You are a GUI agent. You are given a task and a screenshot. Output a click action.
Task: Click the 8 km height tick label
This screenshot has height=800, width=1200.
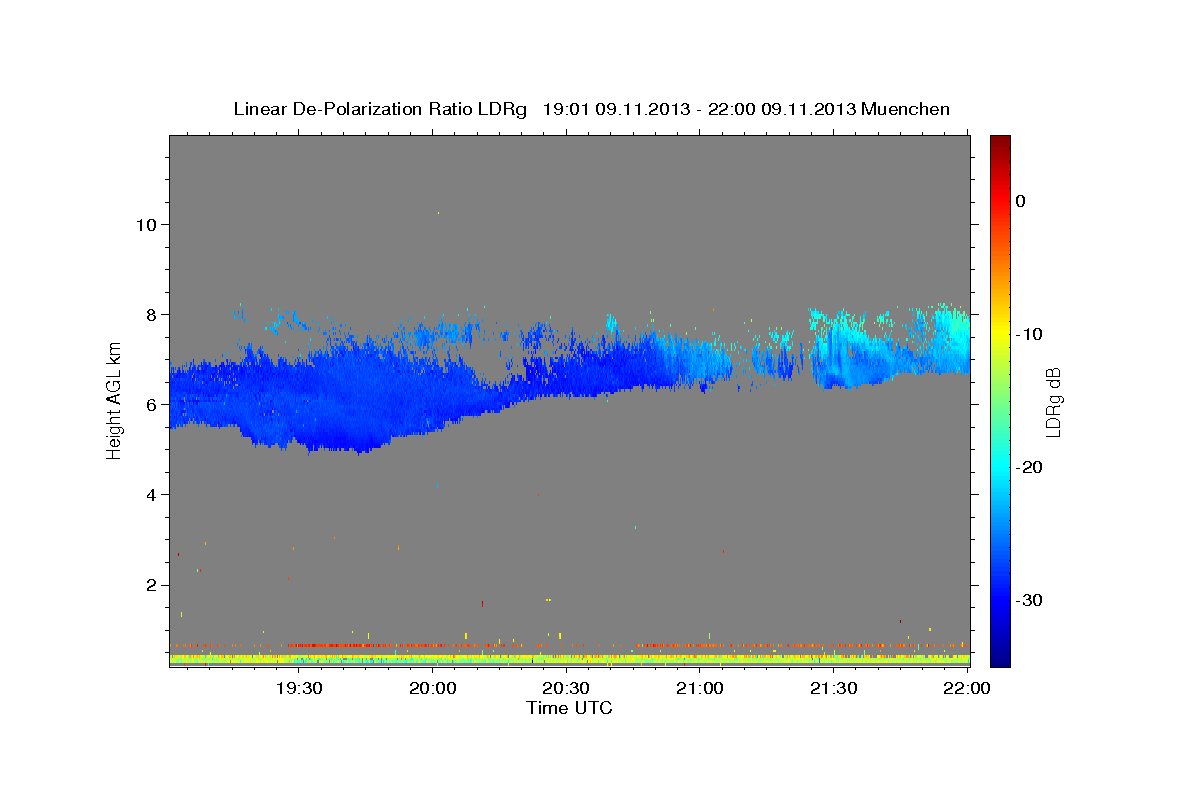(149, 314)
